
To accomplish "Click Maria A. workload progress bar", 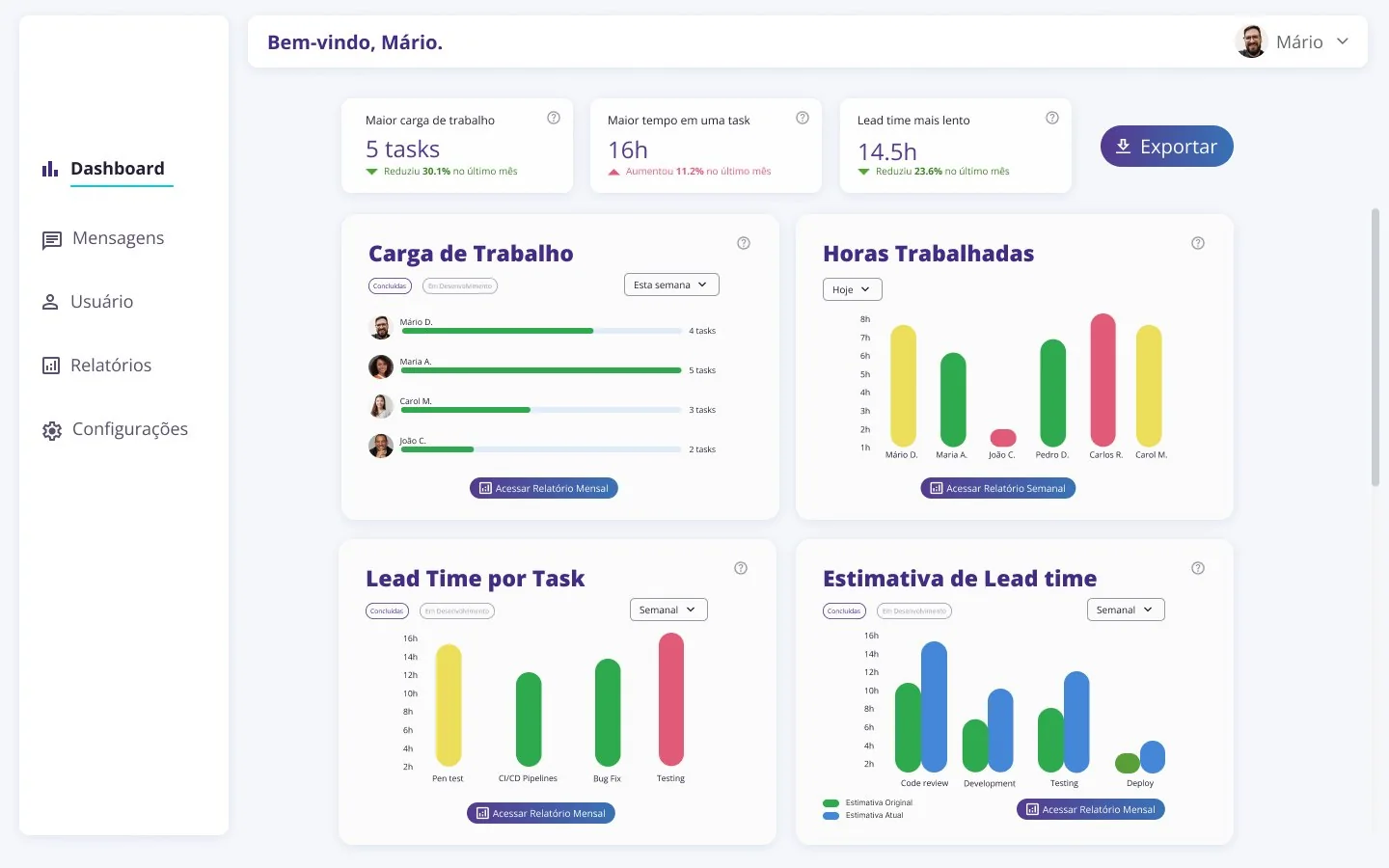I will (541, 370).
